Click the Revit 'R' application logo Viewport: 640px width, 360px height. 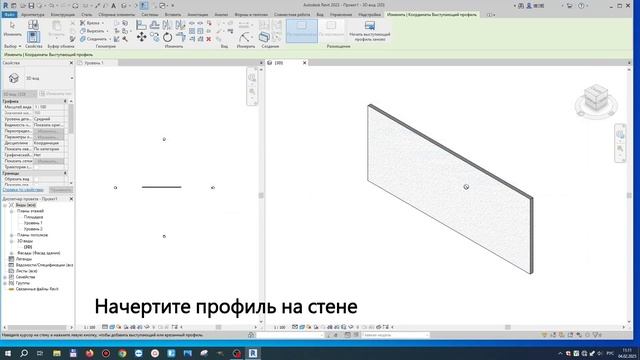point(5,6)
